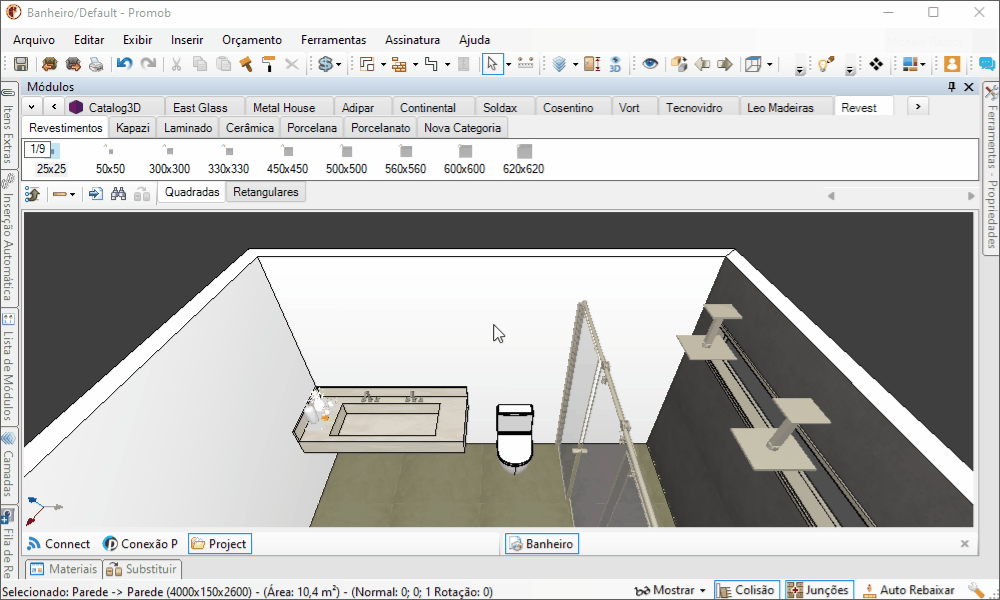The width and height of the screenshot is (1000, 600).
Task: Open the Materiais tab button
Action: [x=64, y=569]
